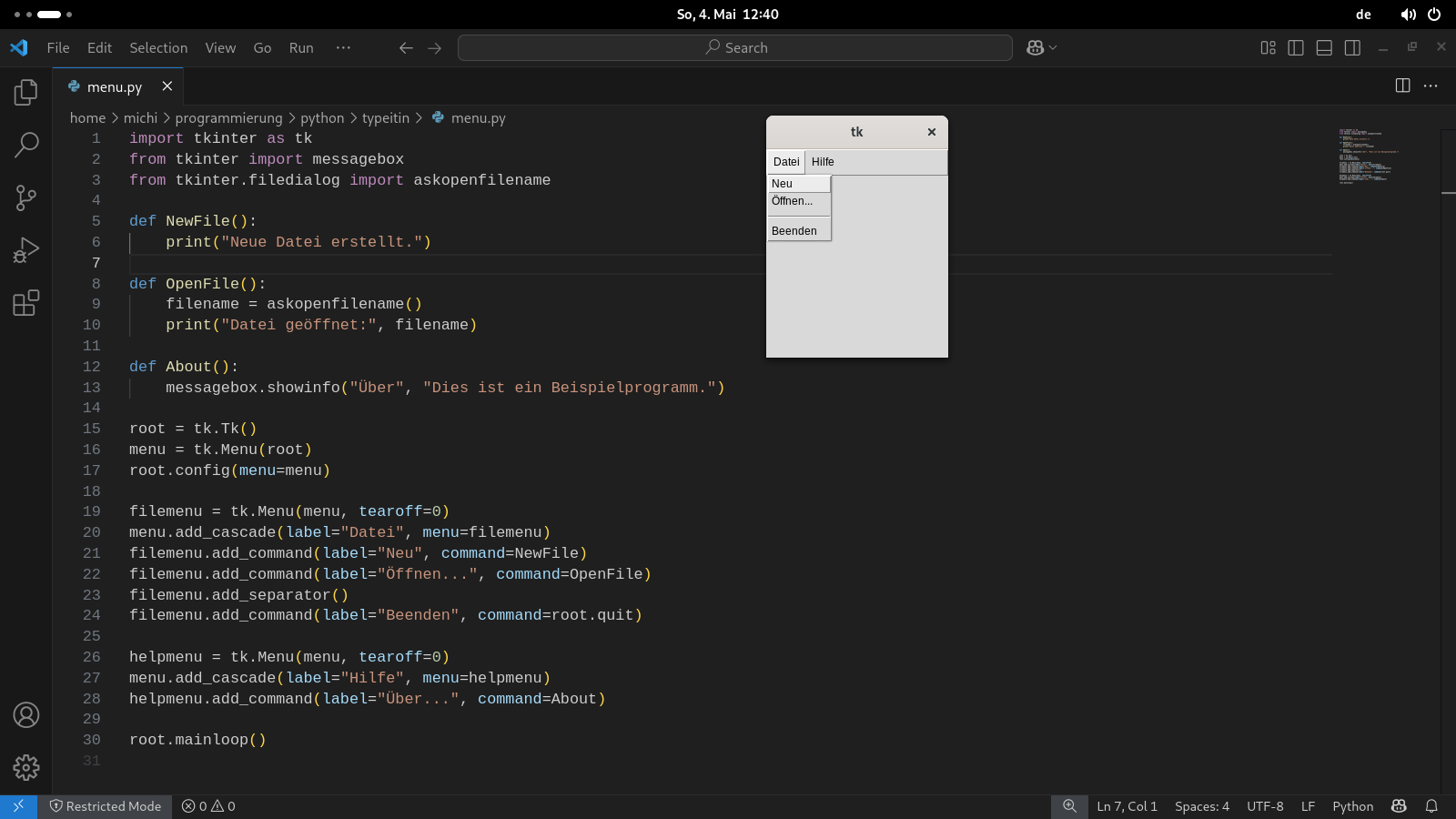Open the system clock calendar

coord(728,15)
